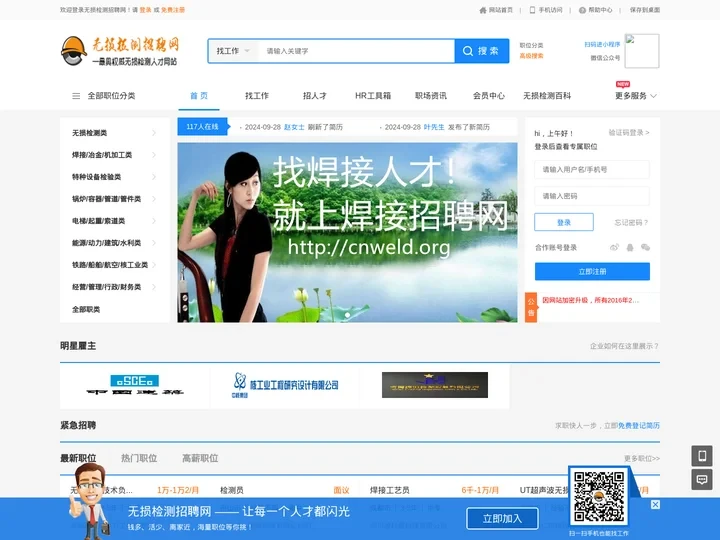Select the 无损检测百科 navigation tab

pos(547,96)
